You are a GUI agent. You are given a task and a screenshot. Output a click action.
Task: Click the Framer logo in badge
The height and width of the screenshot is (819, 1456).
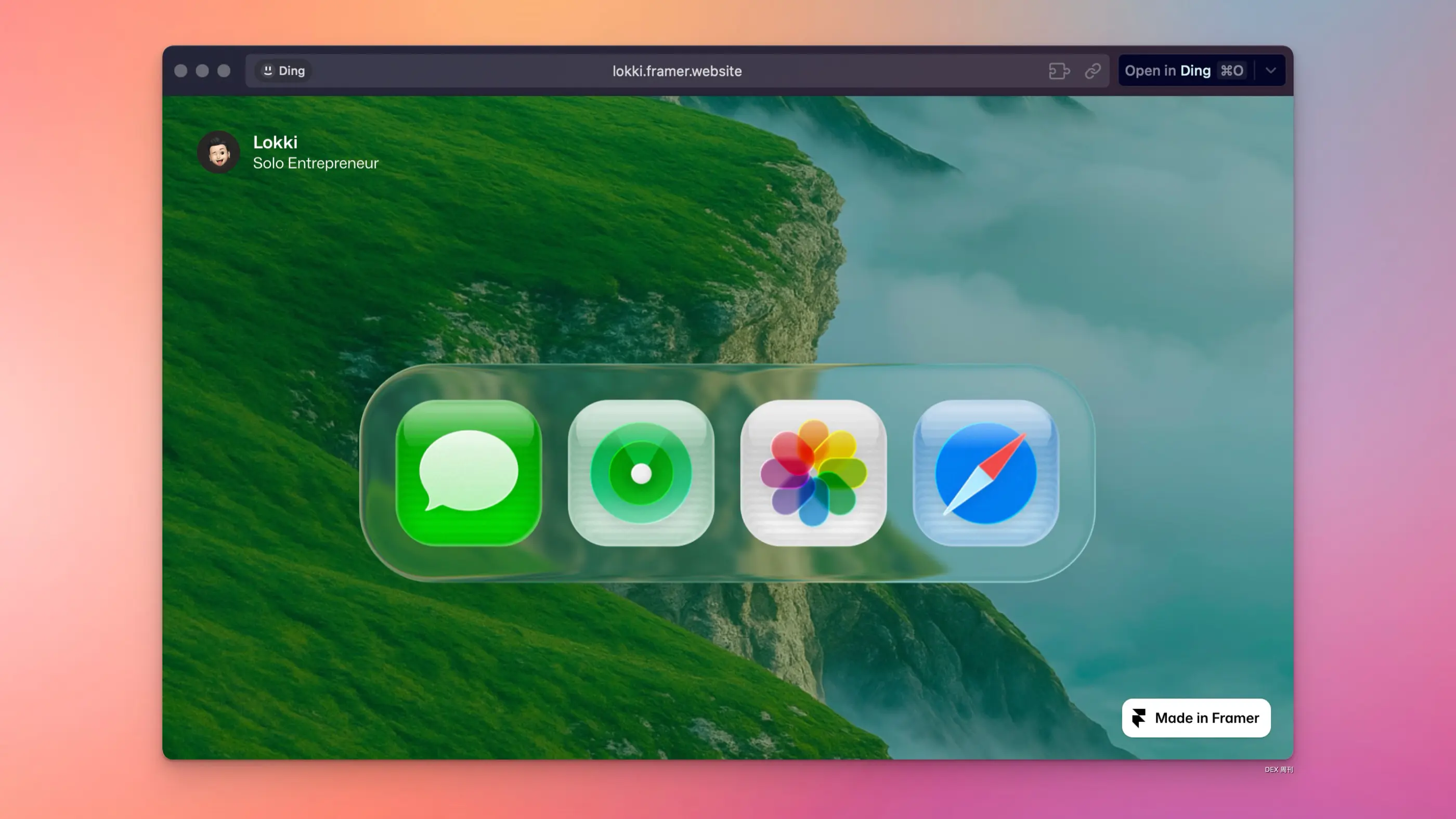click(x=1138, y=718)
